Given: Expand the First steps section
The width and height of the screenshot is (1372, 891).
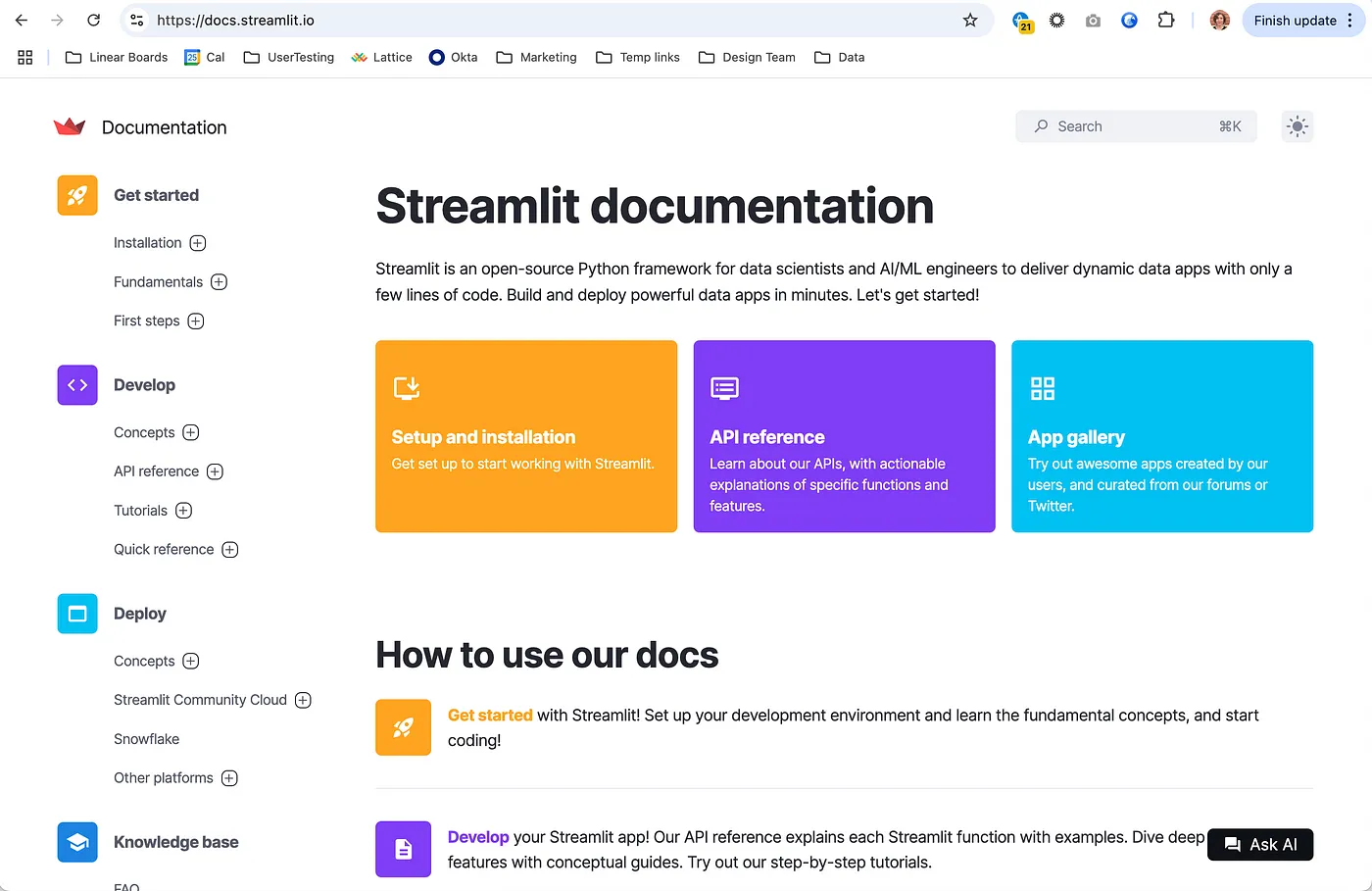Looking at the screenshot, I should (196, 321).
